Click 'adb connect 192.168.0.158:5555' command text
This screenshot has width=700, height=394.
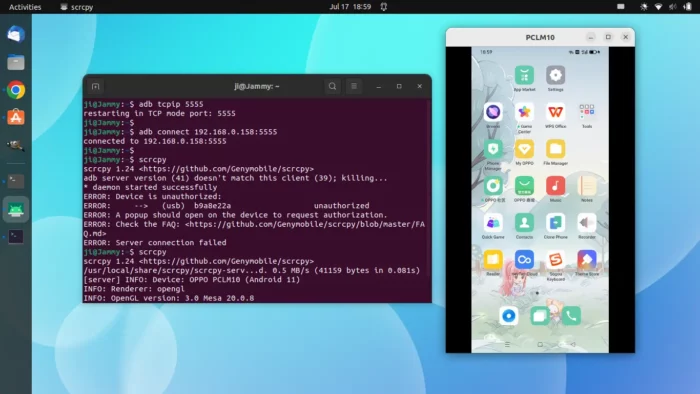tap(208, 132)
